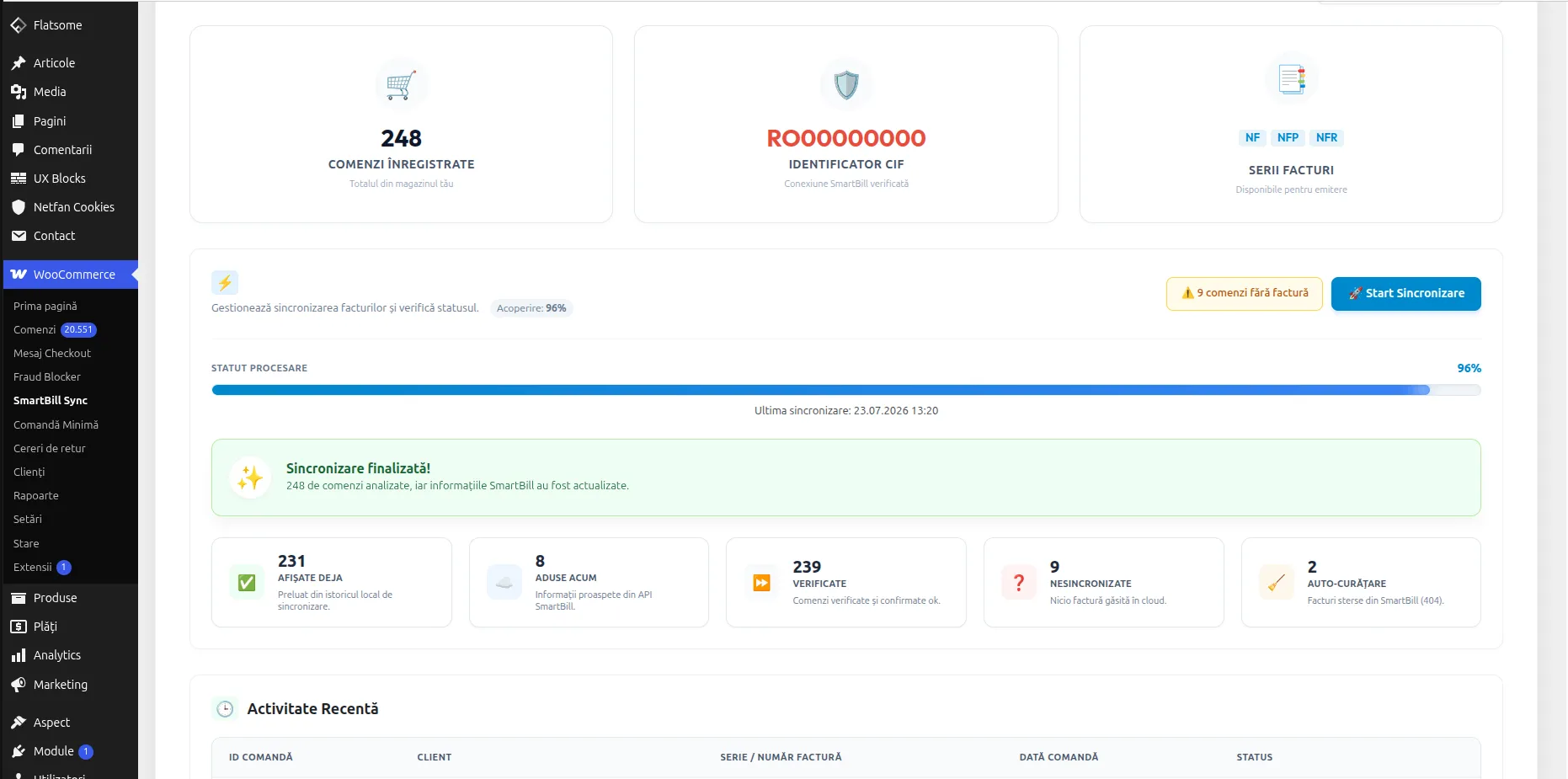This screenshot has height=779, width=1568.
Task: Open Fraud Blocker submenu
Action: pos(47,377)
